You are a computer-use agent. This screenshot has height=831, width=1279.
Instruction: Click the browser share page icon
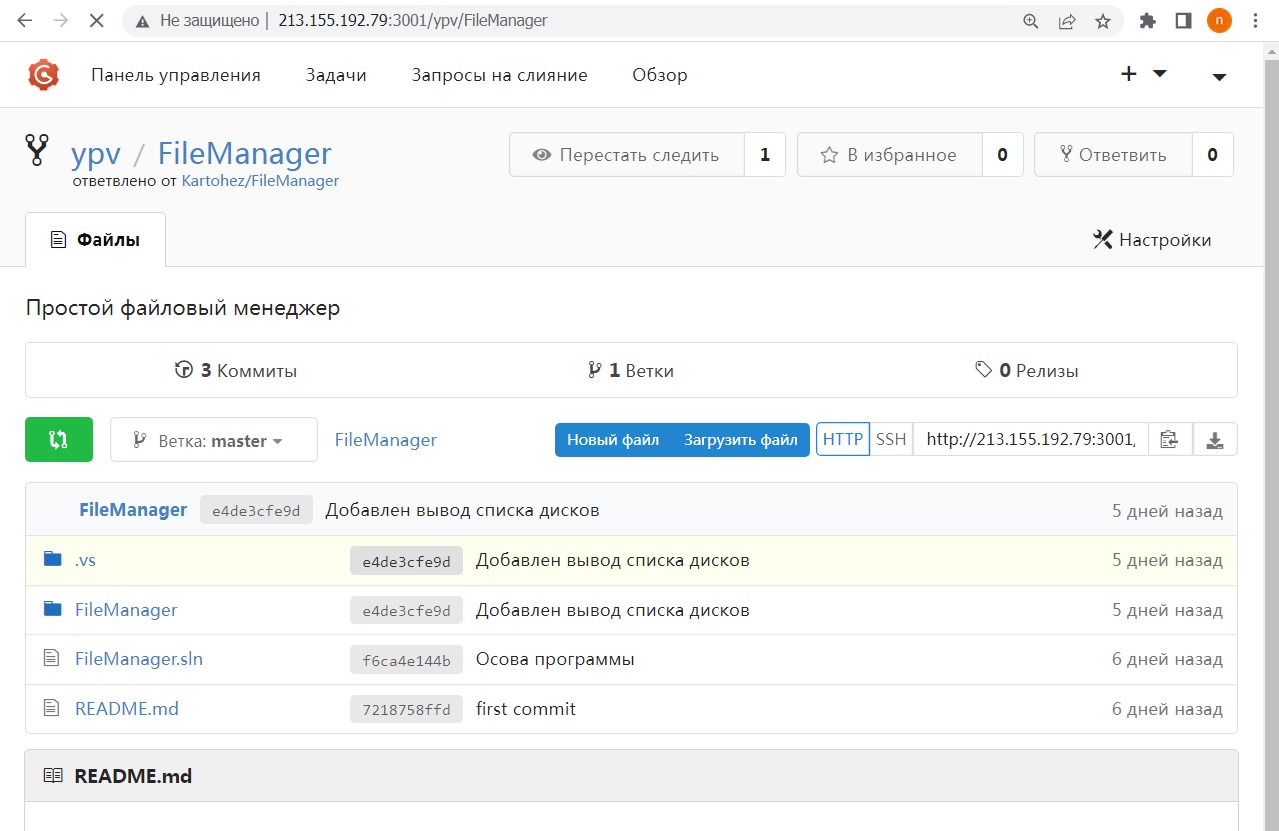coord(1067,21)
